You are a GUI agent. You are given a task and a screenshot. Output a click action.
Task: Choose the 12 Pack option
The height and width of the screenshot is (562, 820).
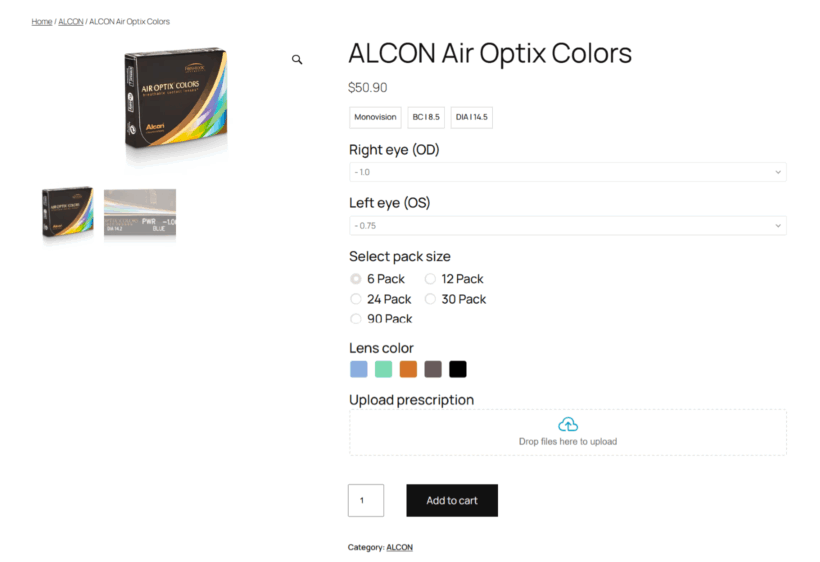(x=430, y=279)
